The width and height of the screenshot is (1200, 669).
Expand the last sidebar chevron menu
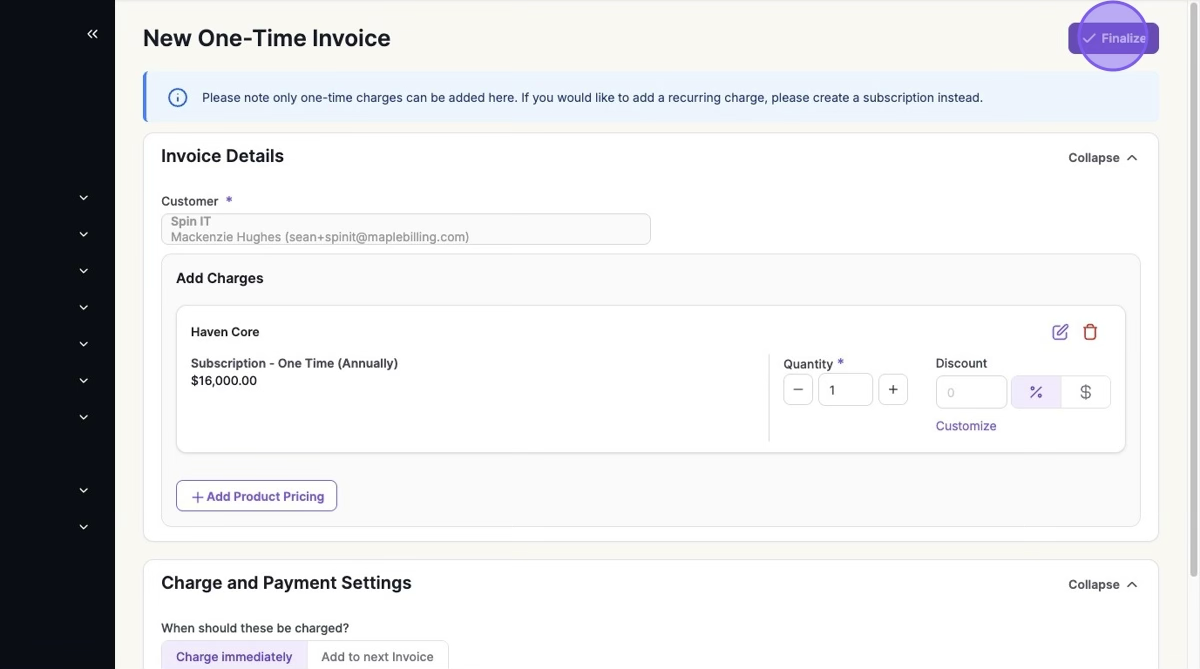84,527
